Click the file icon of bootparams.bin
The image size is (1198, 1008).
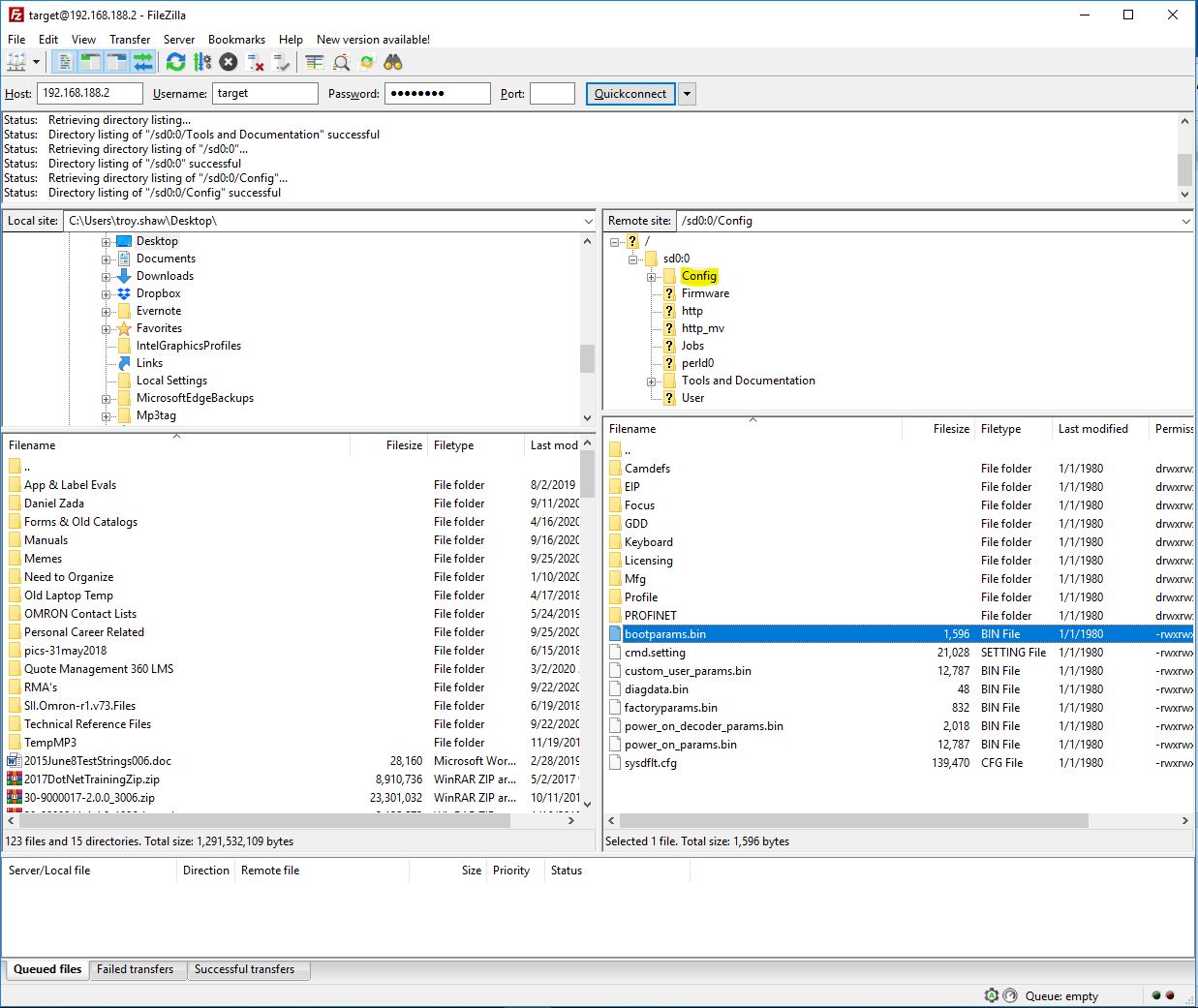tap(615, 634)
